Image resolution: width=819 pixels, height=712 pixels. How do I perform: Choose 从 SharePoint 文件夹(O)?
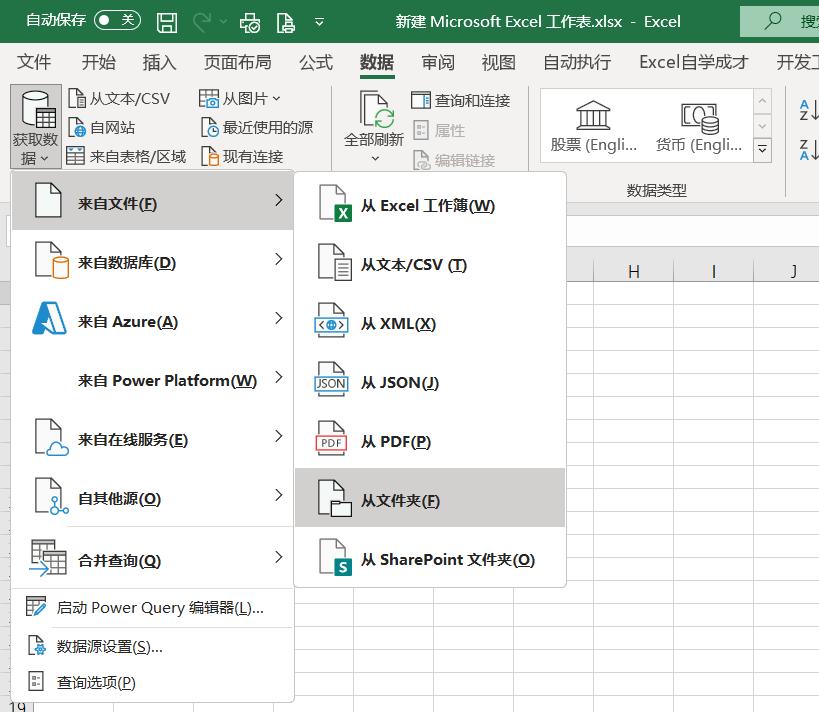430,559
